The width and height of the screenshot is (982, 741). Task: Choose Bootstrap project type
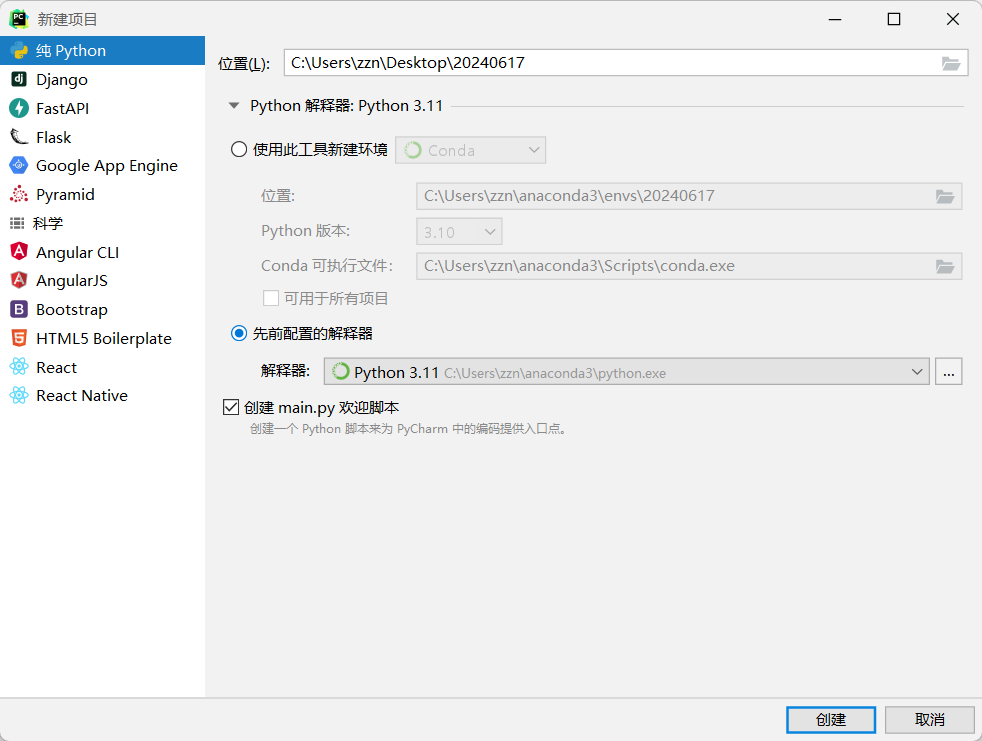tap(102, 309)
